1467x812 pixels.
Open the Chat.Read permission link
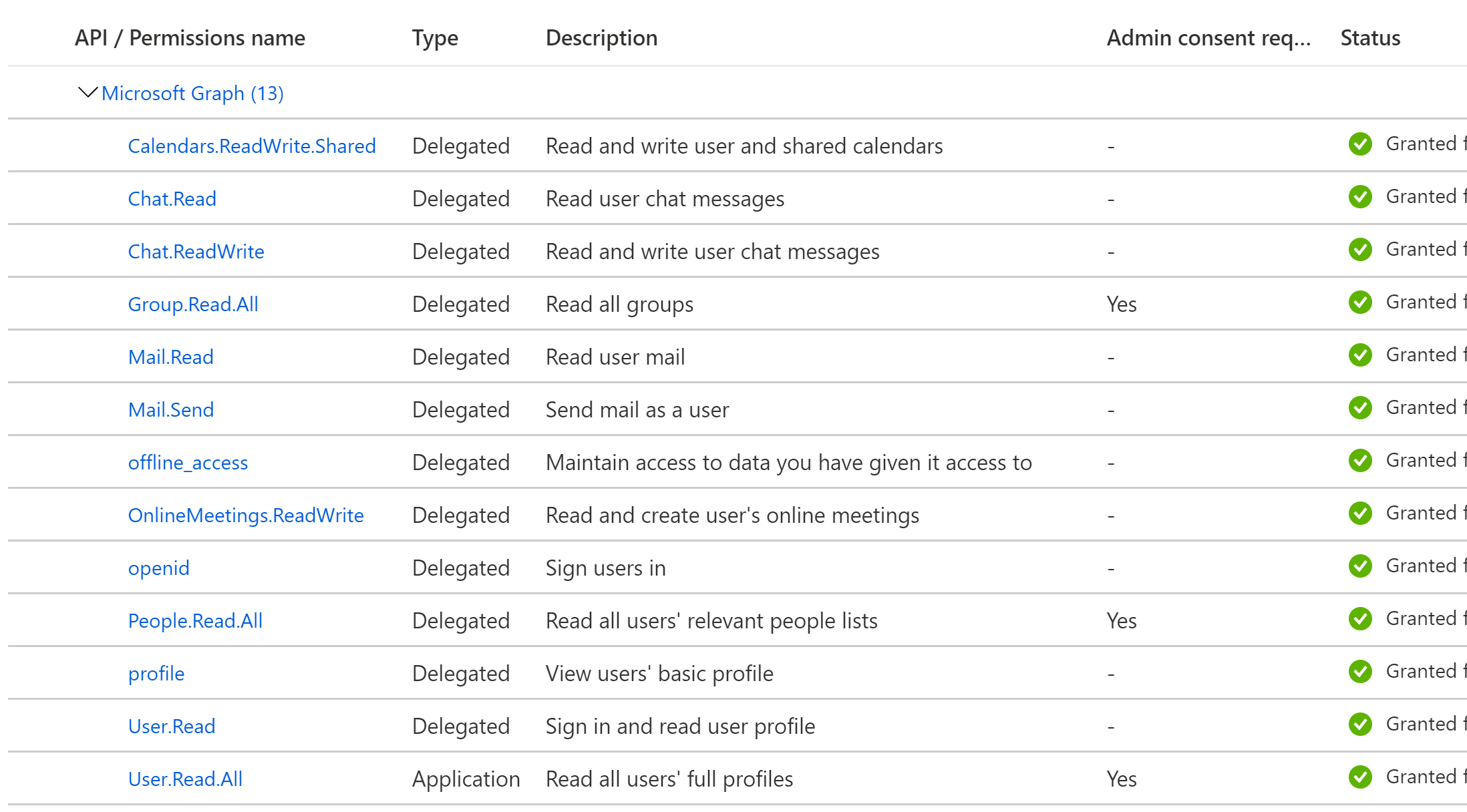[172, 199]
